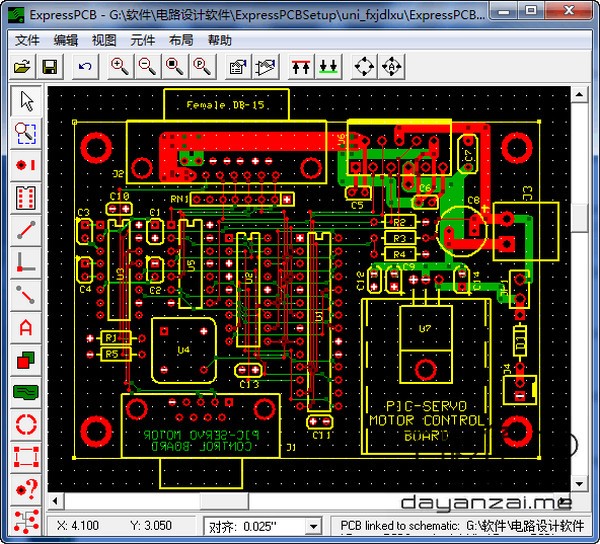600x544 pixels.
Task: Zoom out with the minus magnifier
Action: point(147,67)
